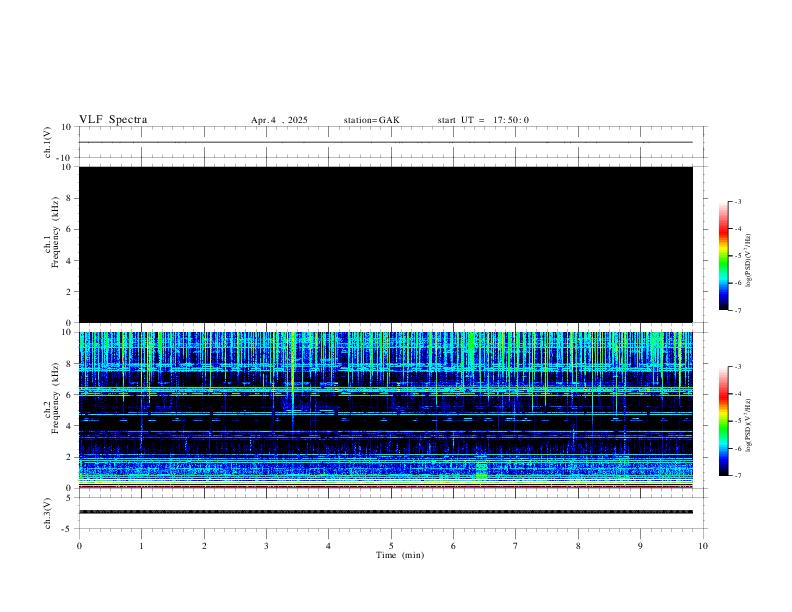Click the "station=GAK" header label
The image size is (792, 612).
pyautogui.click(x=371, y=120)
